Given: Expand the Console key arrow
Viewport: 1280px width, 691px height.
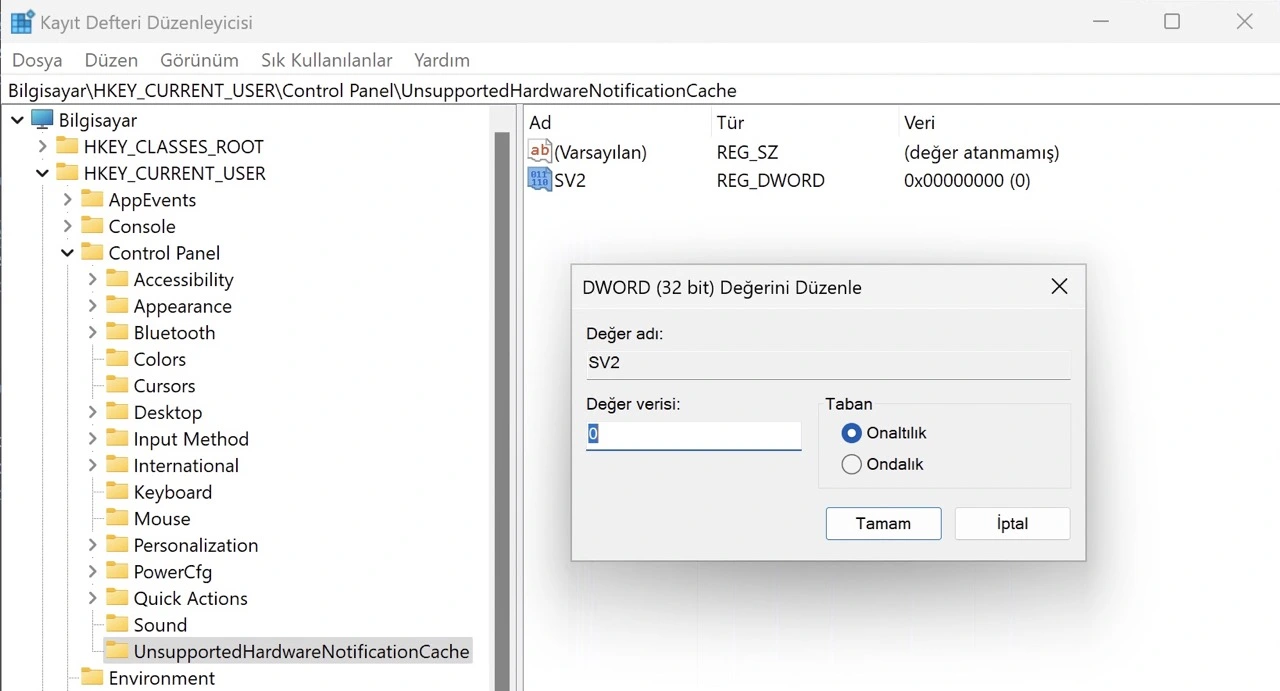Looking at the screenshot, I should pyautogui.click(x=67, y=226).
